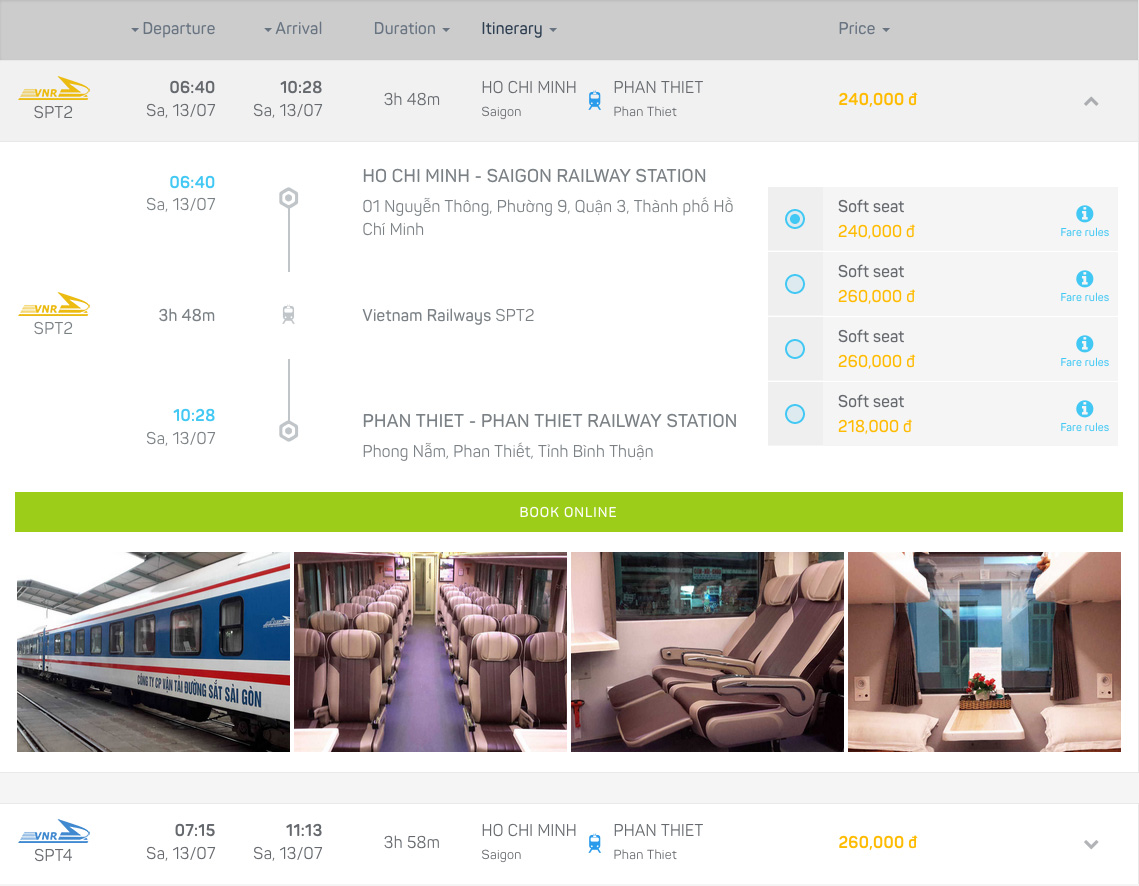1139x886 pixels.
Task: Click the arrival station marker beside 10:28
Action: (289, 430)
